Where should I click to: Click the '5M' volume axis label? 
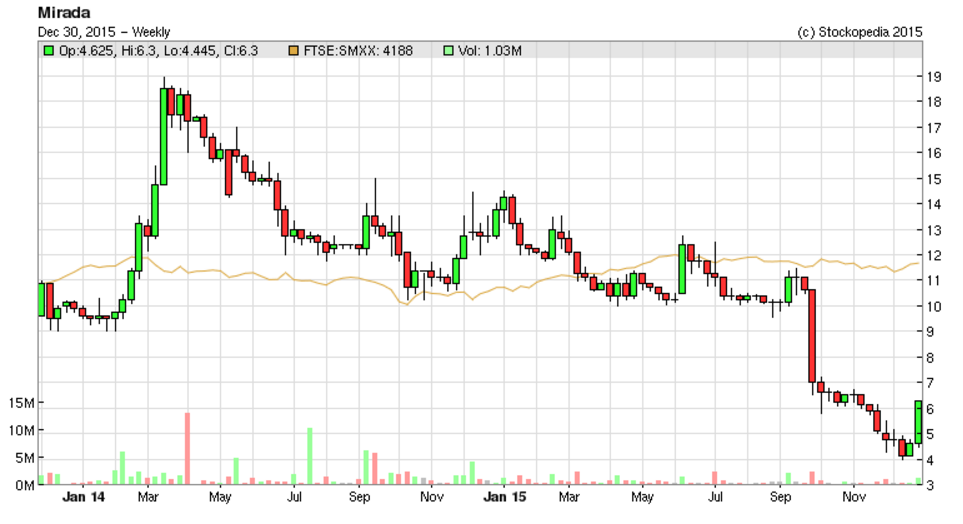click(x=25, y=458)
